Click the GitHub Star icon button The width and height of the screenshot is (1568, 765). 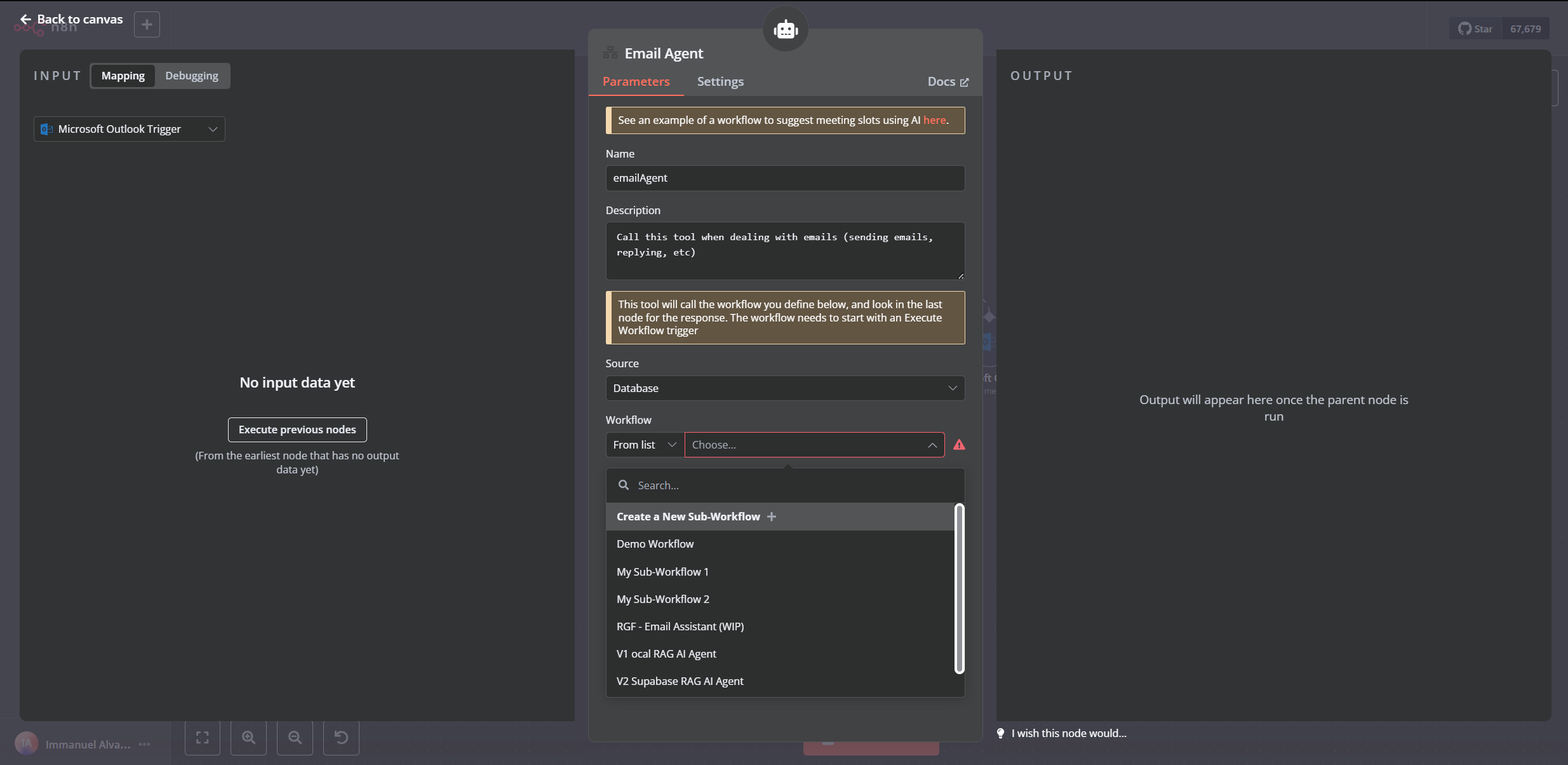tap(1475, 29)
